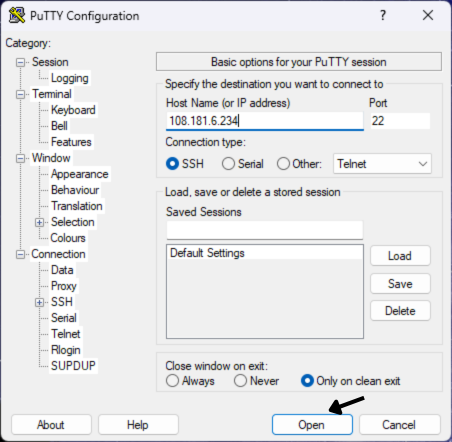Click the Host Name input field

[x=265, y=121]
